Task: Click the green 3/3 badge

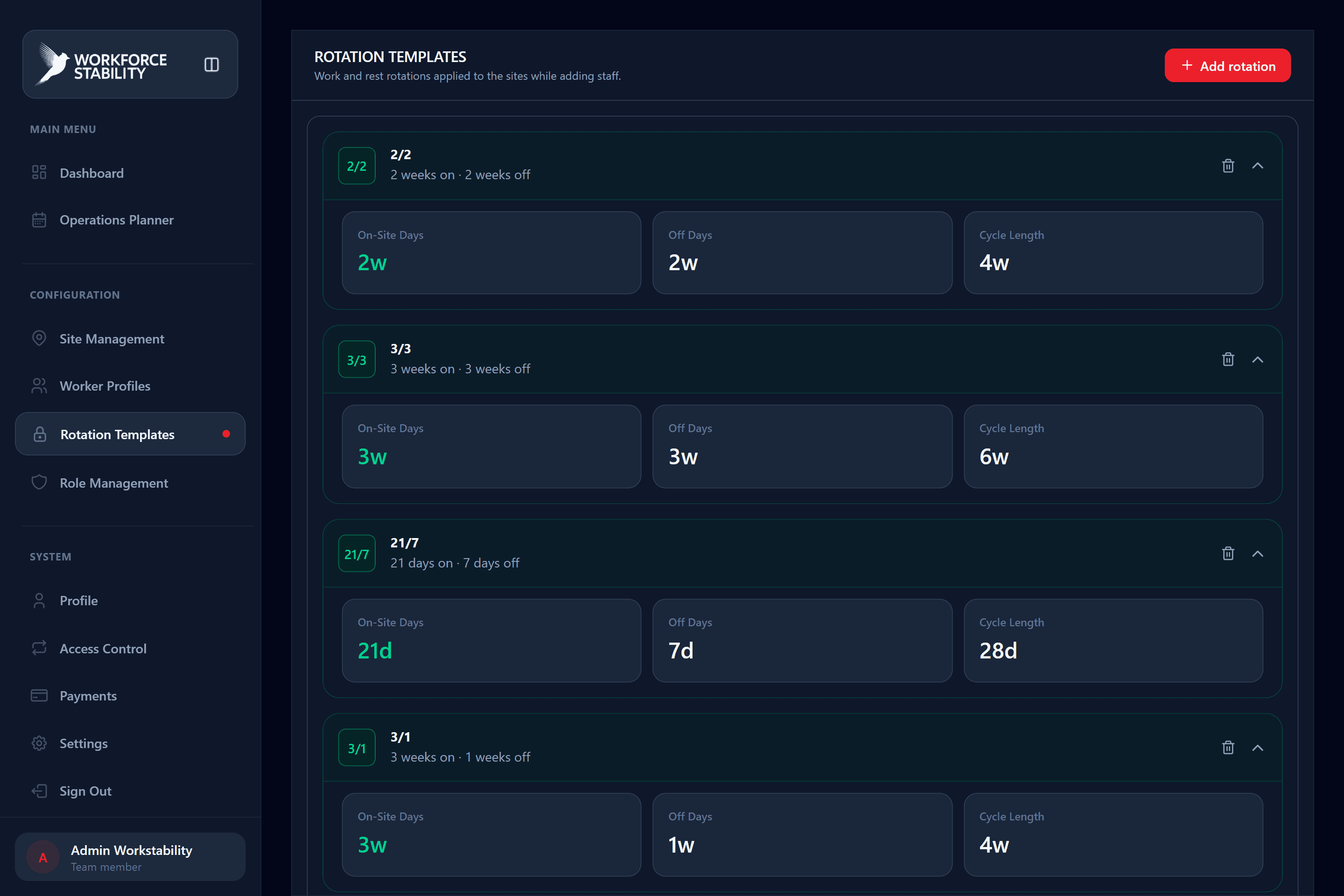Action: pyautogui.click(x=357, y=359)
